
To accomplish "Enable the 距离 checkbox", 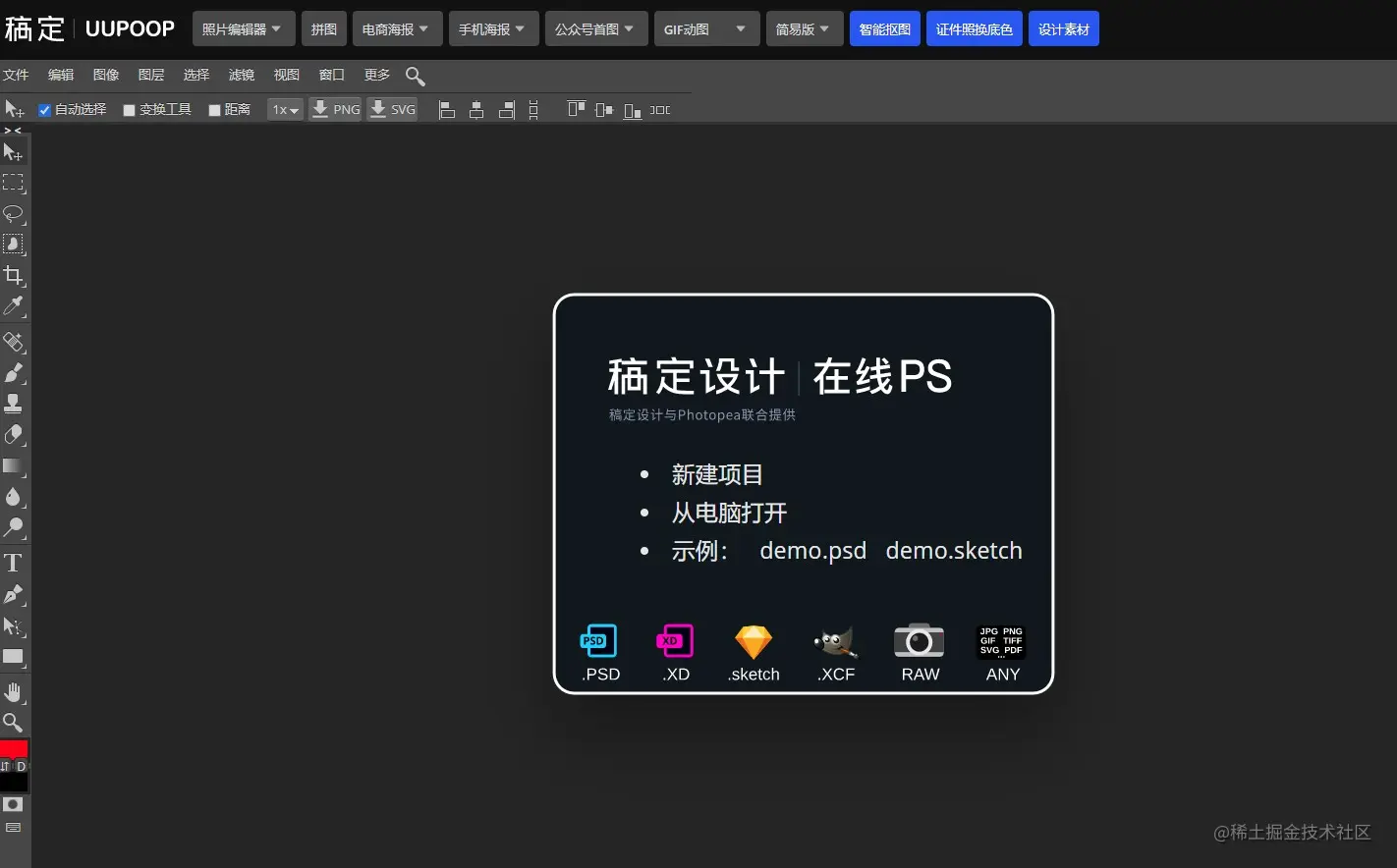I will point(214,110).
